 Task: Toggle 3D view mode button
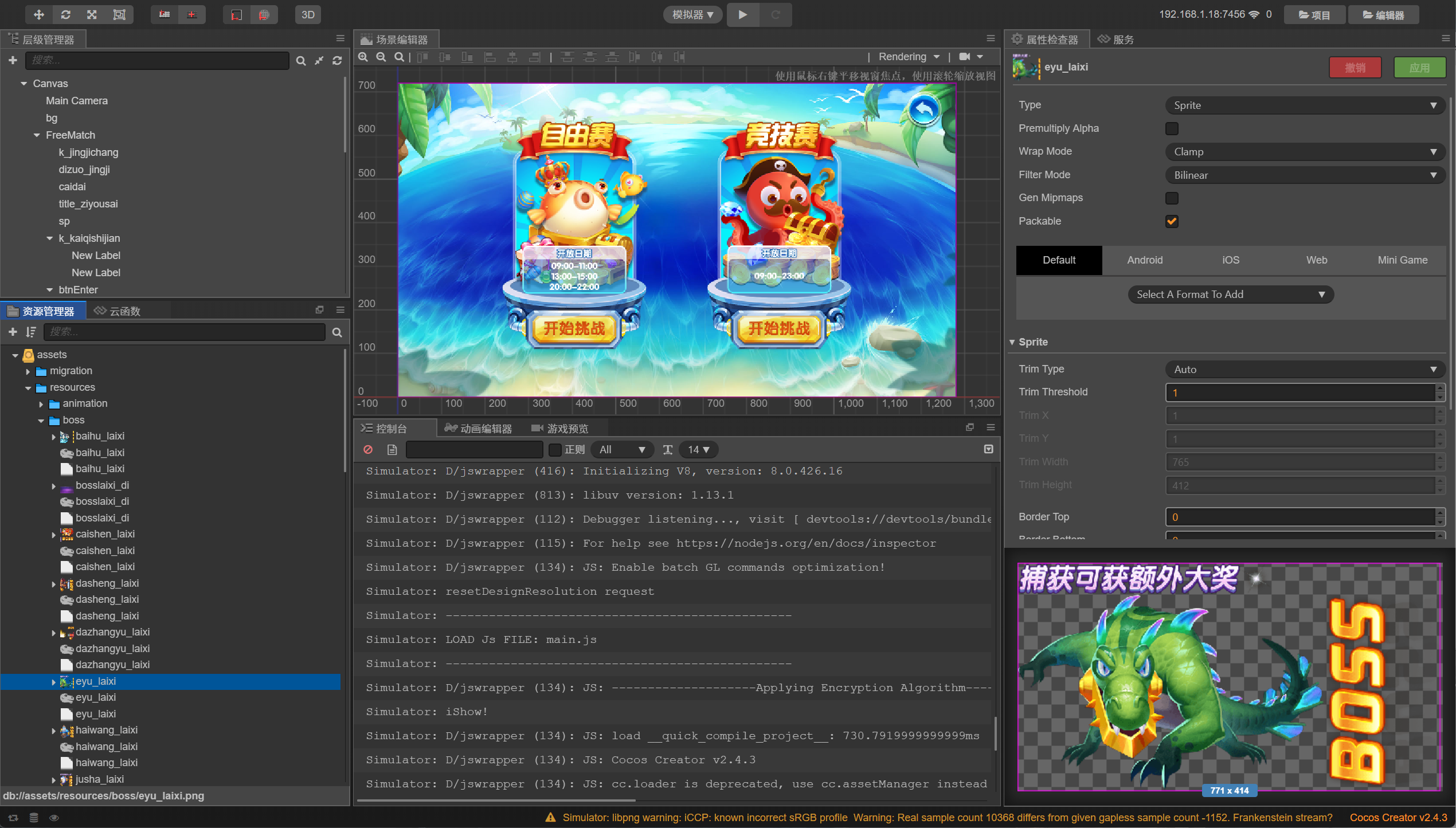308,14
